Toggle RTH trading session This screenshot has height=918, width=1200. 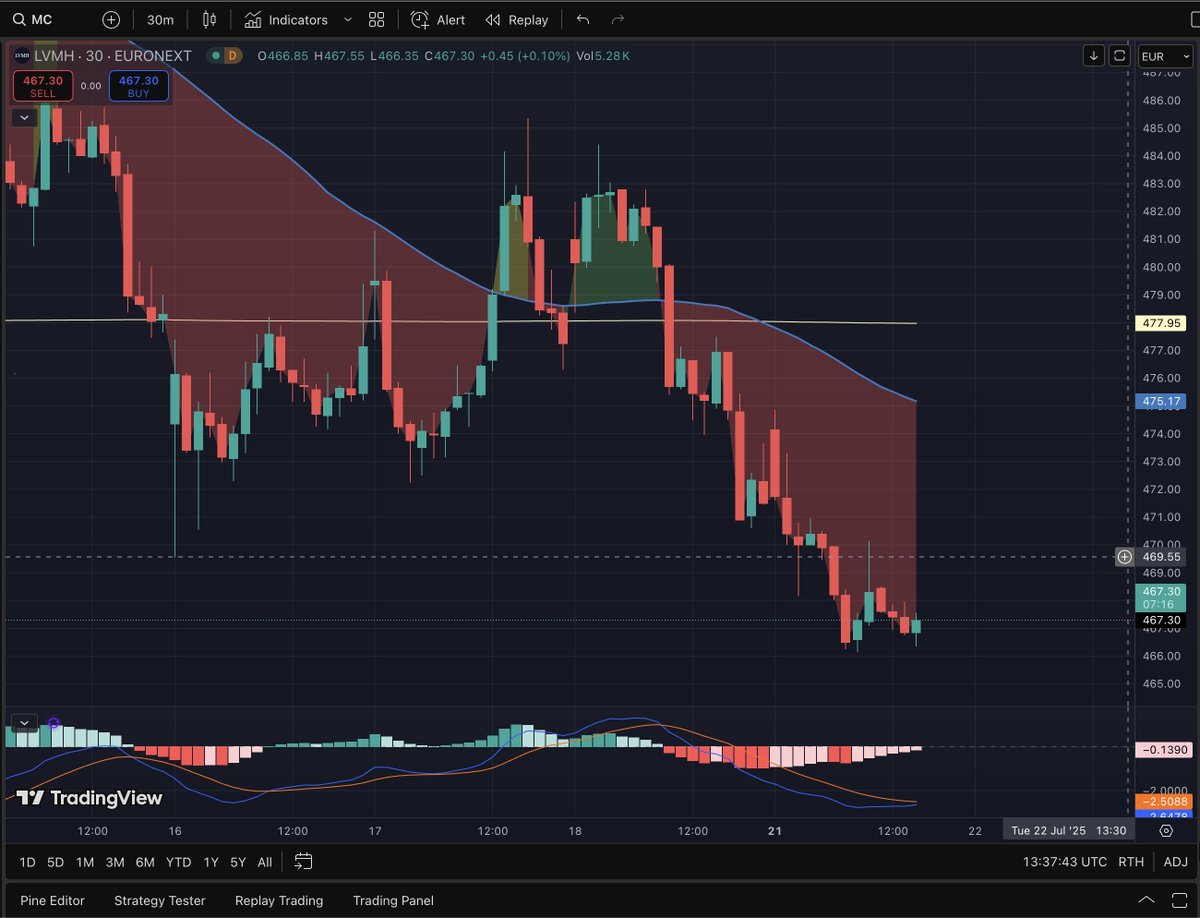(x=1131, y=862)
